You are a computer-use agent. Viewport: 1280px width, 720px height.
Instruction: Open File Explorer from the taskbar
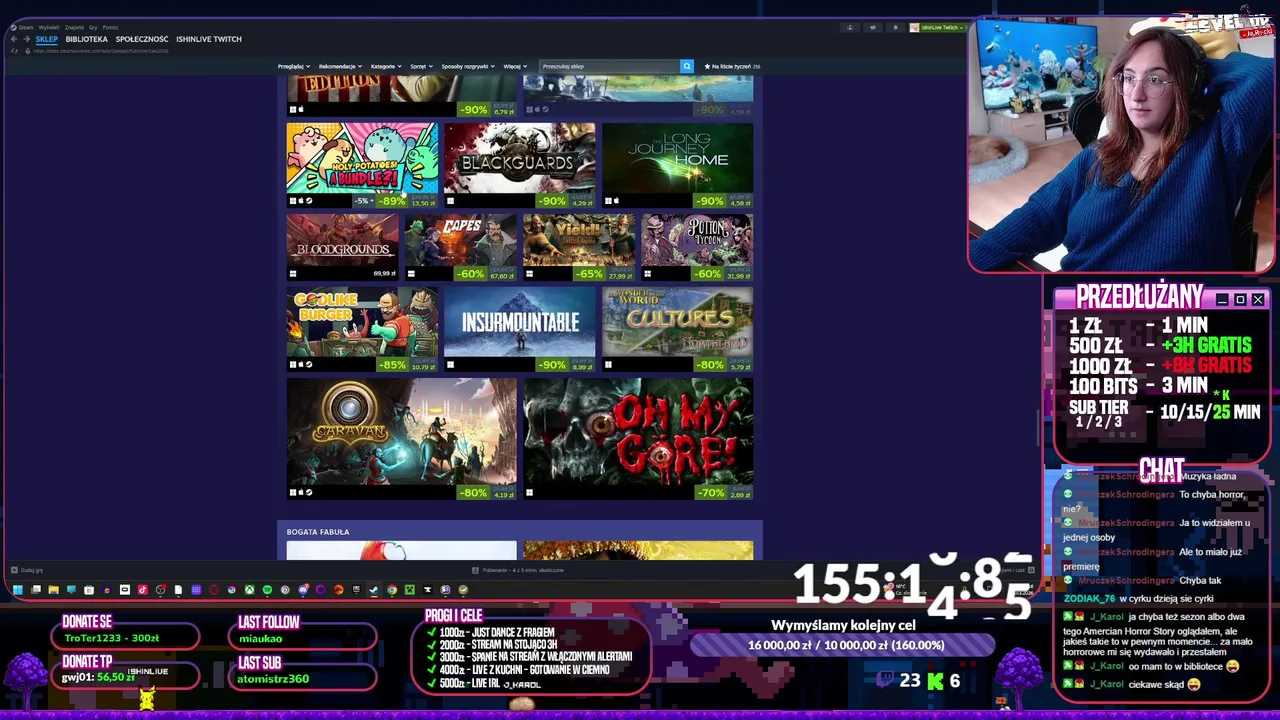(54, 590)
